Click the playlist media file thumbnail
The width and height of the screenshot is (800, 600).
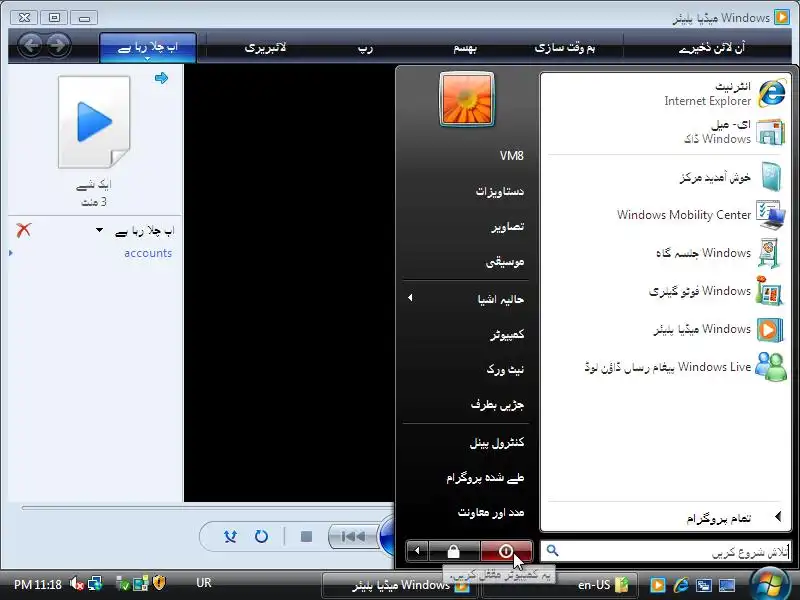94,122
